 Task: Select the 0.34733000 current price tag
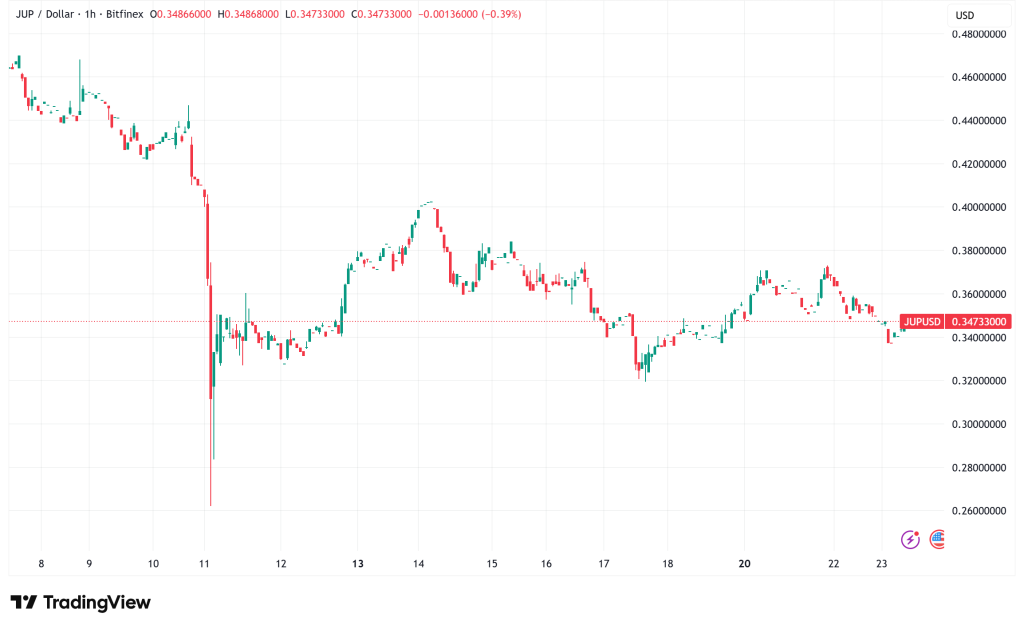click(976, 322)
